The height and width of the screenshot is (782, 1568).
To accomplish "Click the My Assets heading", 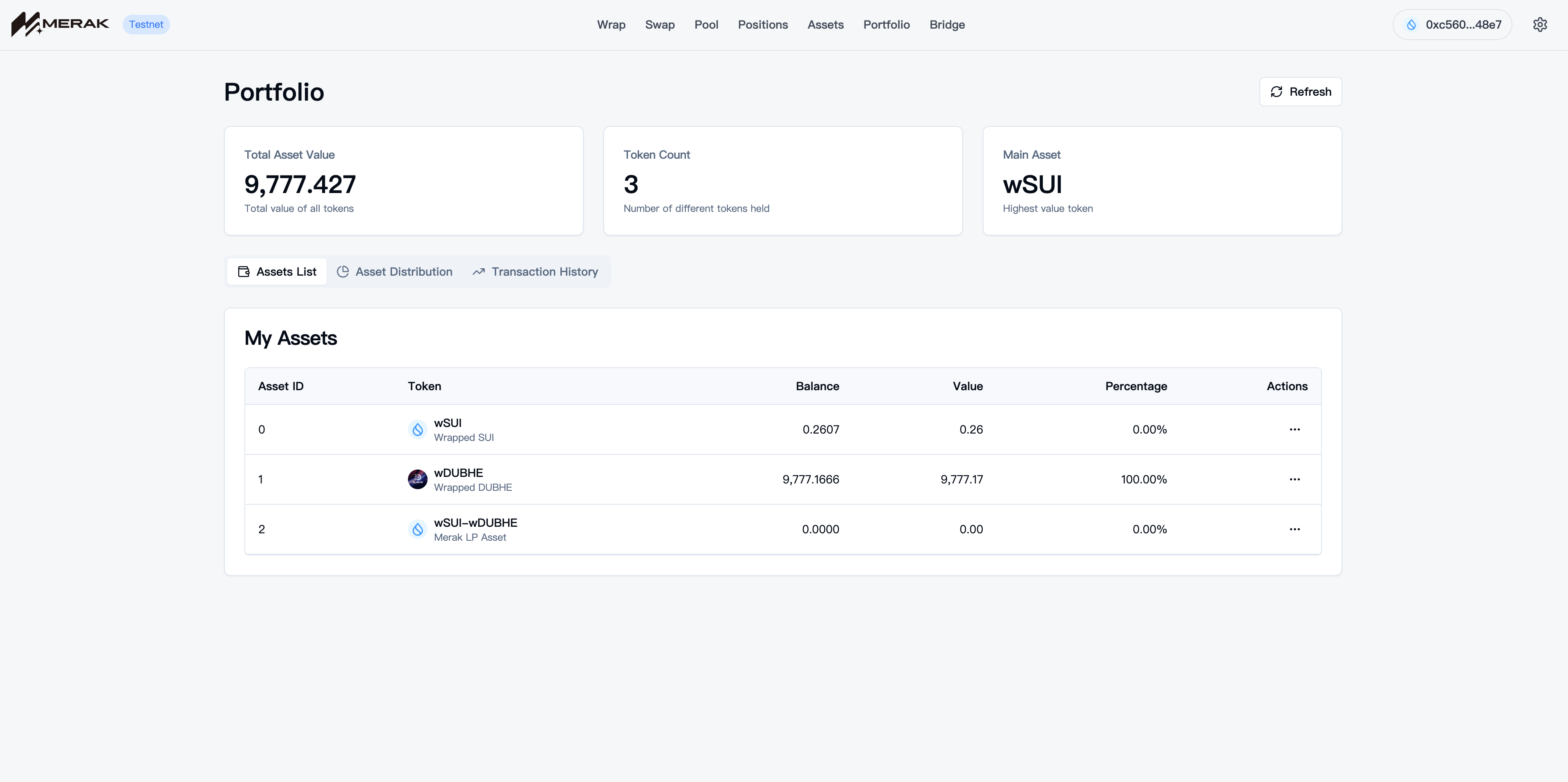I will 290,338.
